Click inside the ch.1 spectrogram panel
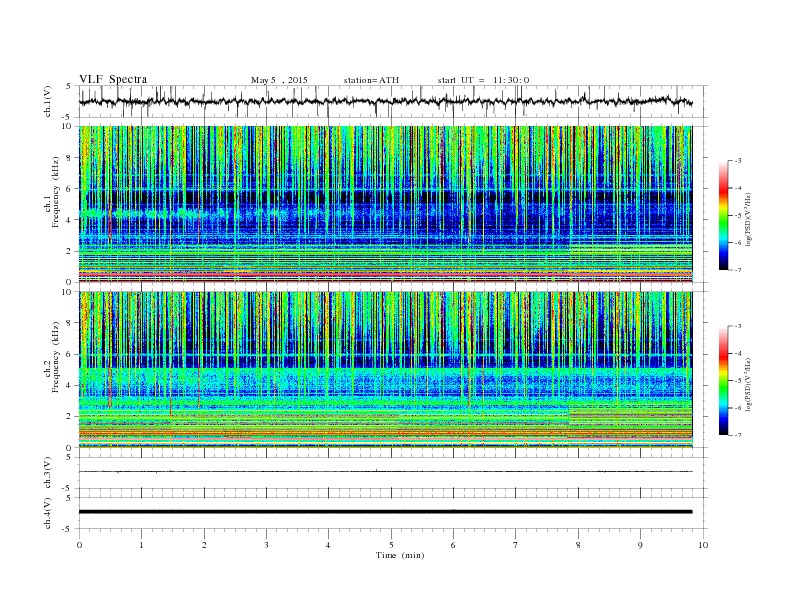 [x=385, y=204]
